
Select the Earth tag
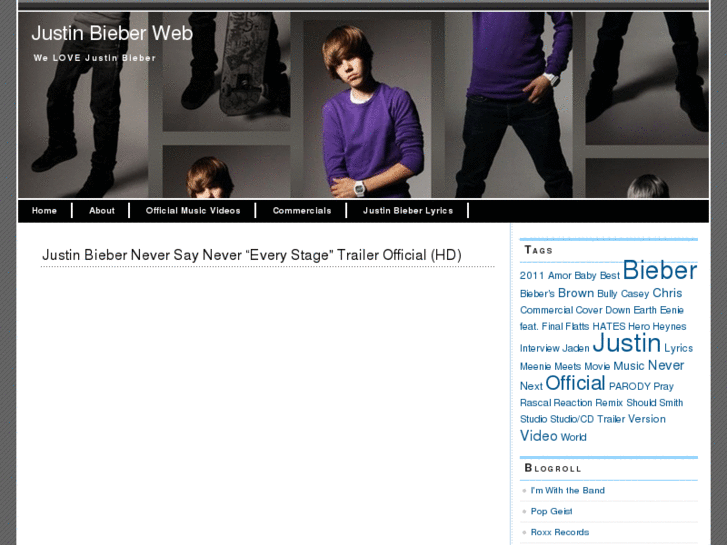(x=645, y=310)
